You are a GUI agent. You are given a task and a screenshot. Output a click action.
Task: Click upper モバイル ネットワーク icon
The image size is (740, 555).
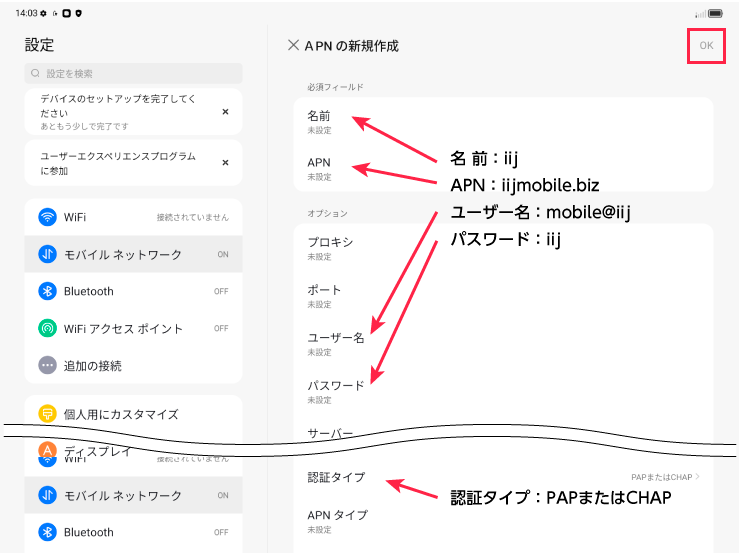[x=47, y=254]
